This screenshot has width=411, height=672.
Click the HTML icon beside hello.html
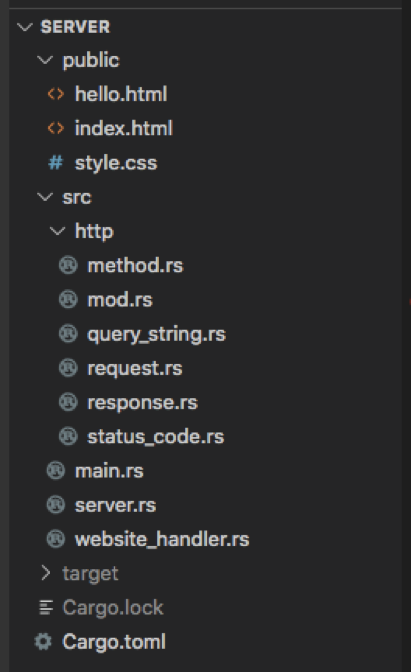56,94
